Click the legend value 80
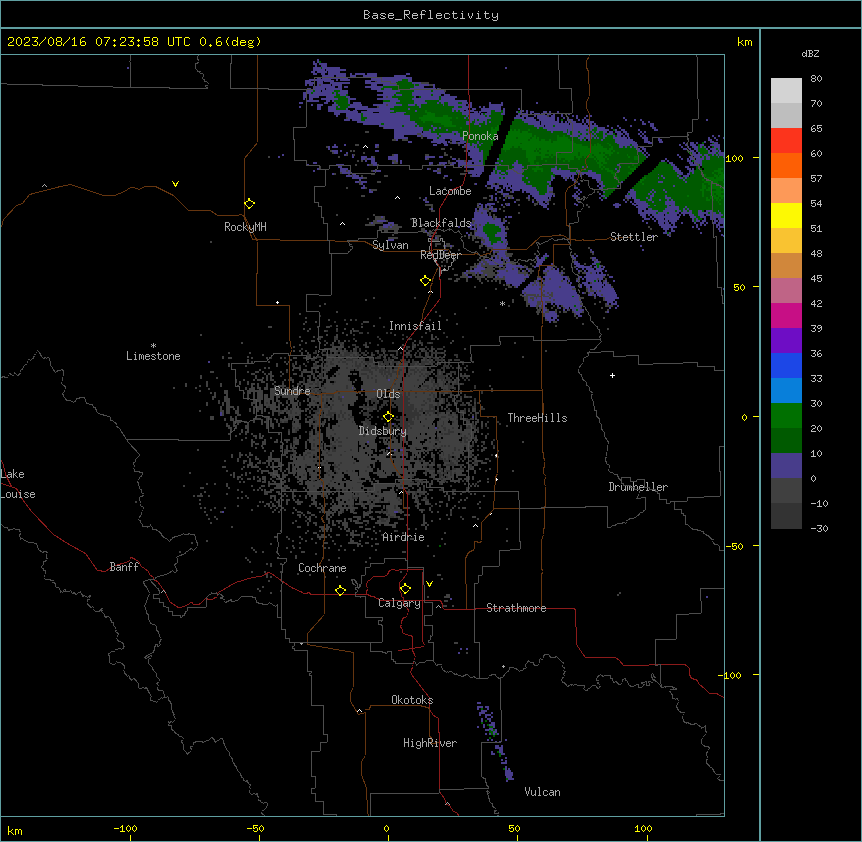 pyautogui.click(x=816, y=79)
